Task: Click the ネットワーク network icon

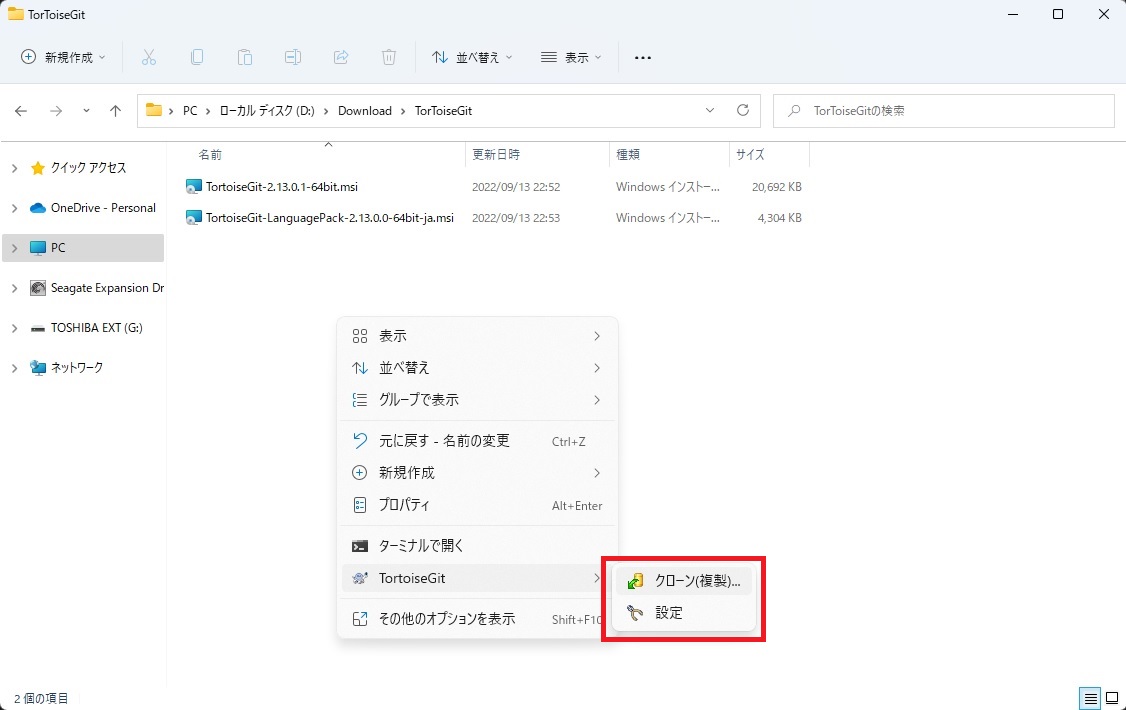Action: pyautogui.click(x=38, y=368)
